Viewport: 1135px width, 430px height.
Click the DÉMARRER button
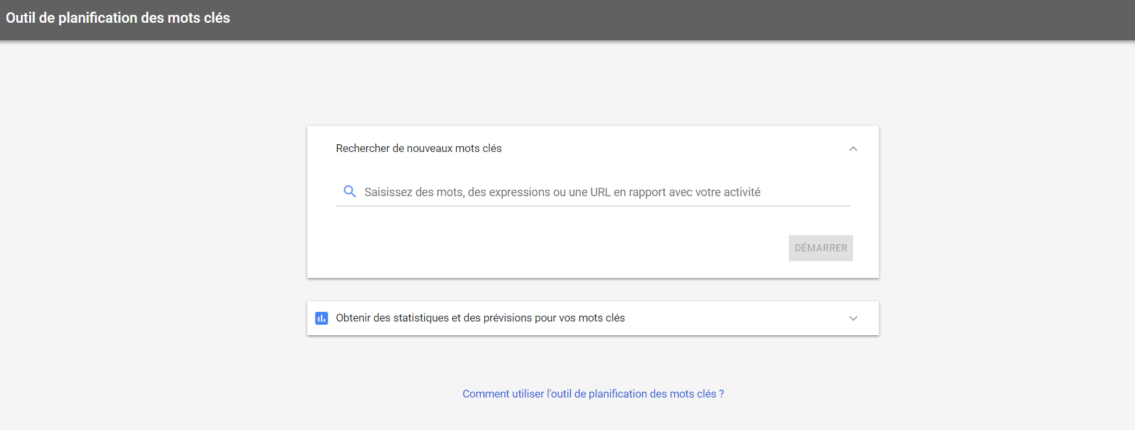(820, 248)
